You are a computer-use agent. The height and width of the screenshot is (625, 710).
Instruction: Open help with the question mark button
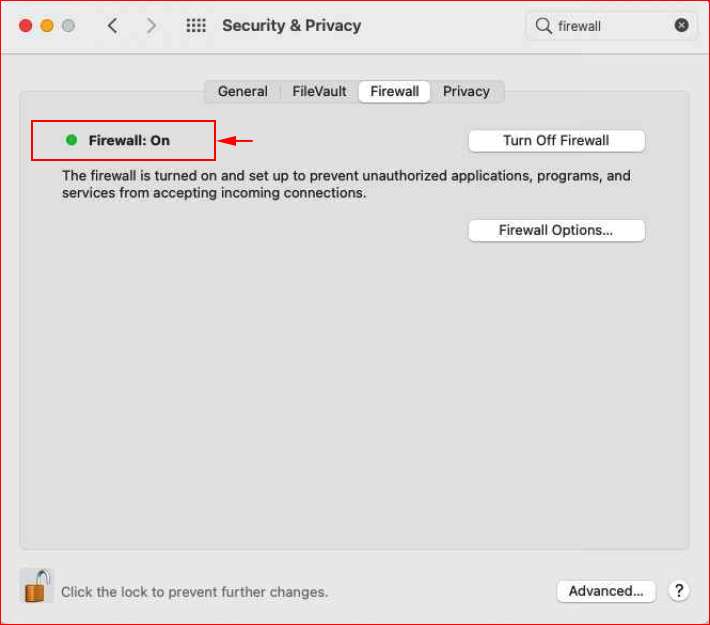tap(679, 591)
